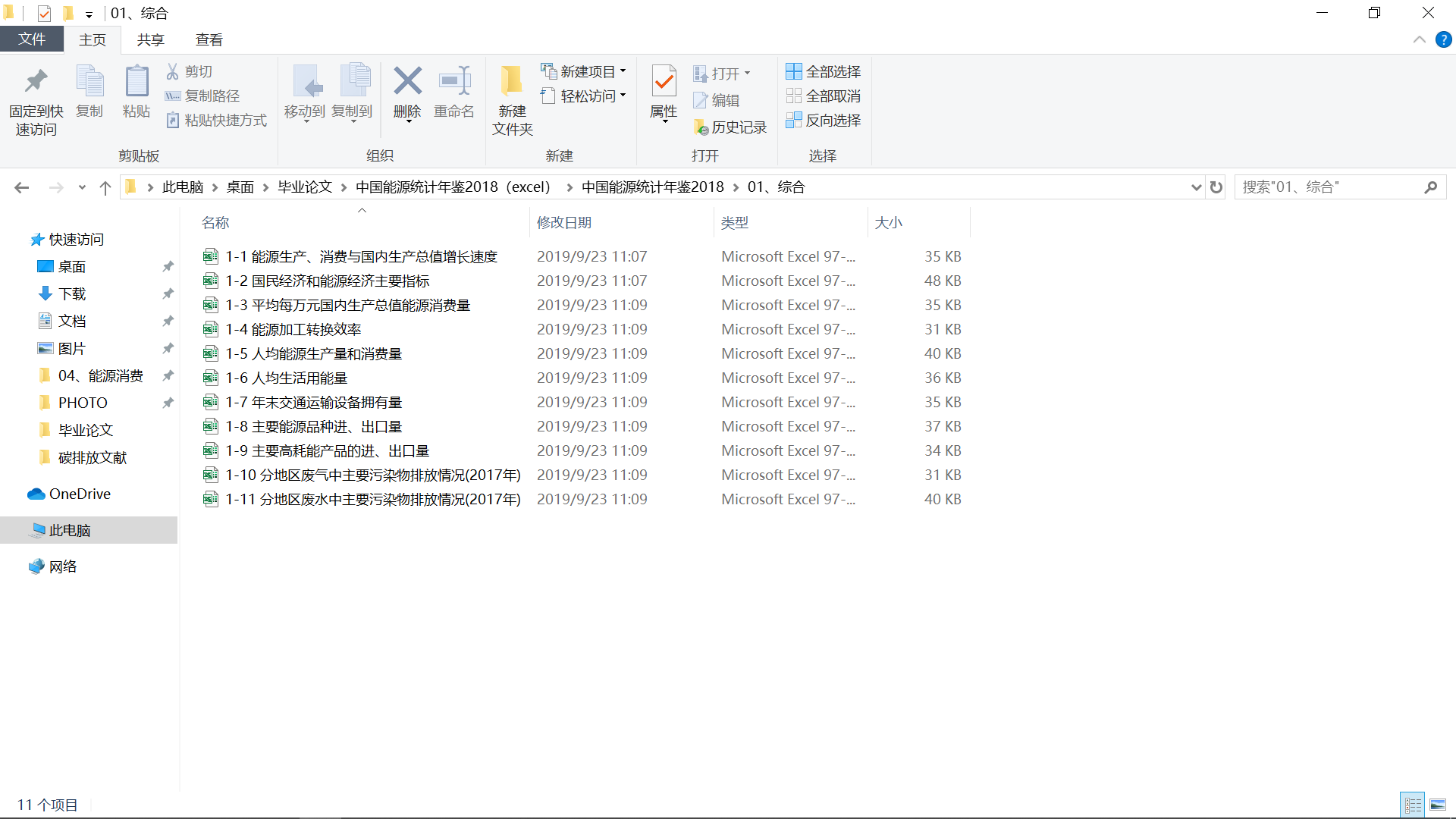Click the Up one level arrow
This screenshot has width=1456, height=819.
105,187
